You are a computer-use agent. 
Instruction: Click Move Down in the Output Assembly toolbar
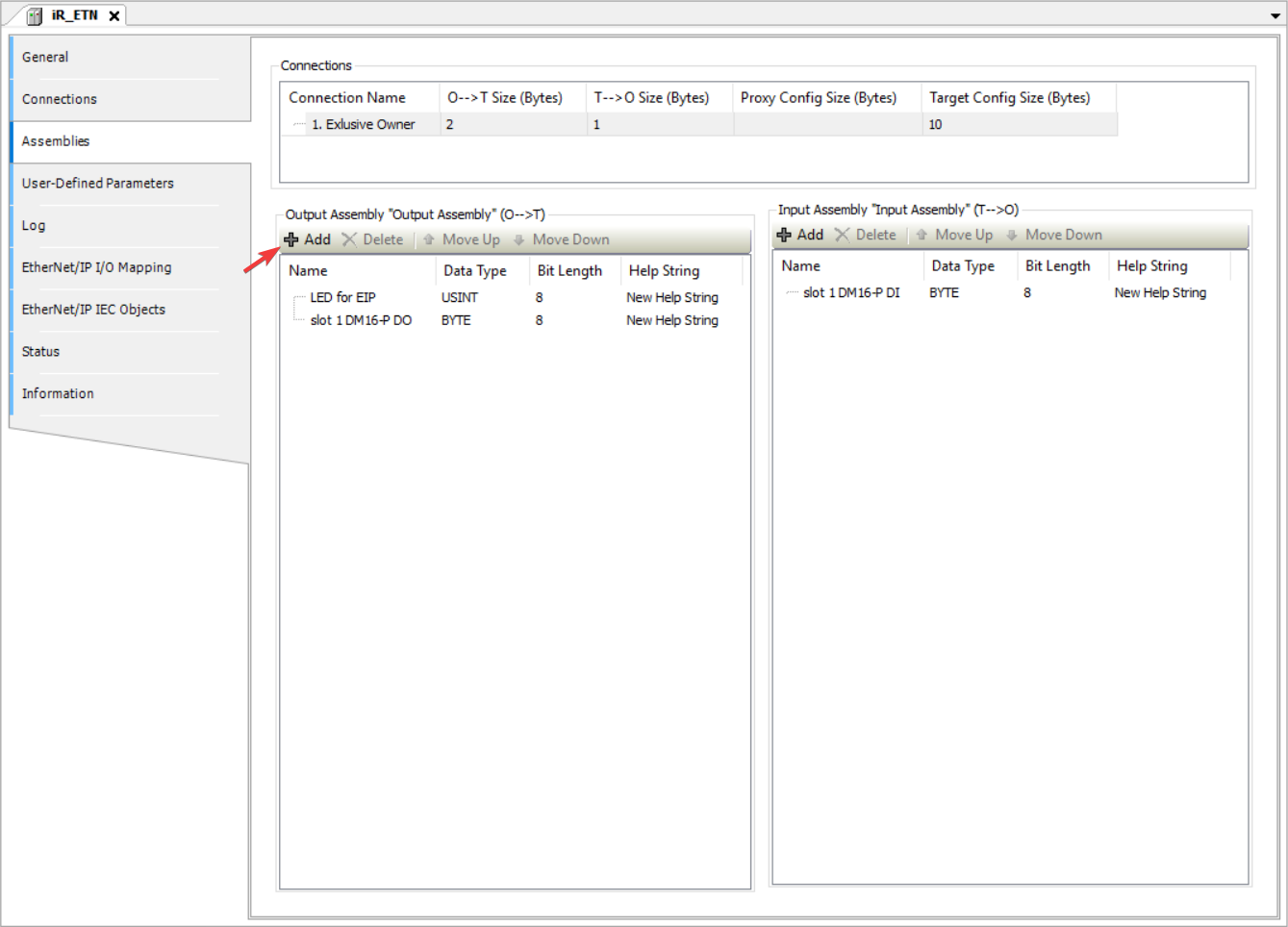click(562, 239)
